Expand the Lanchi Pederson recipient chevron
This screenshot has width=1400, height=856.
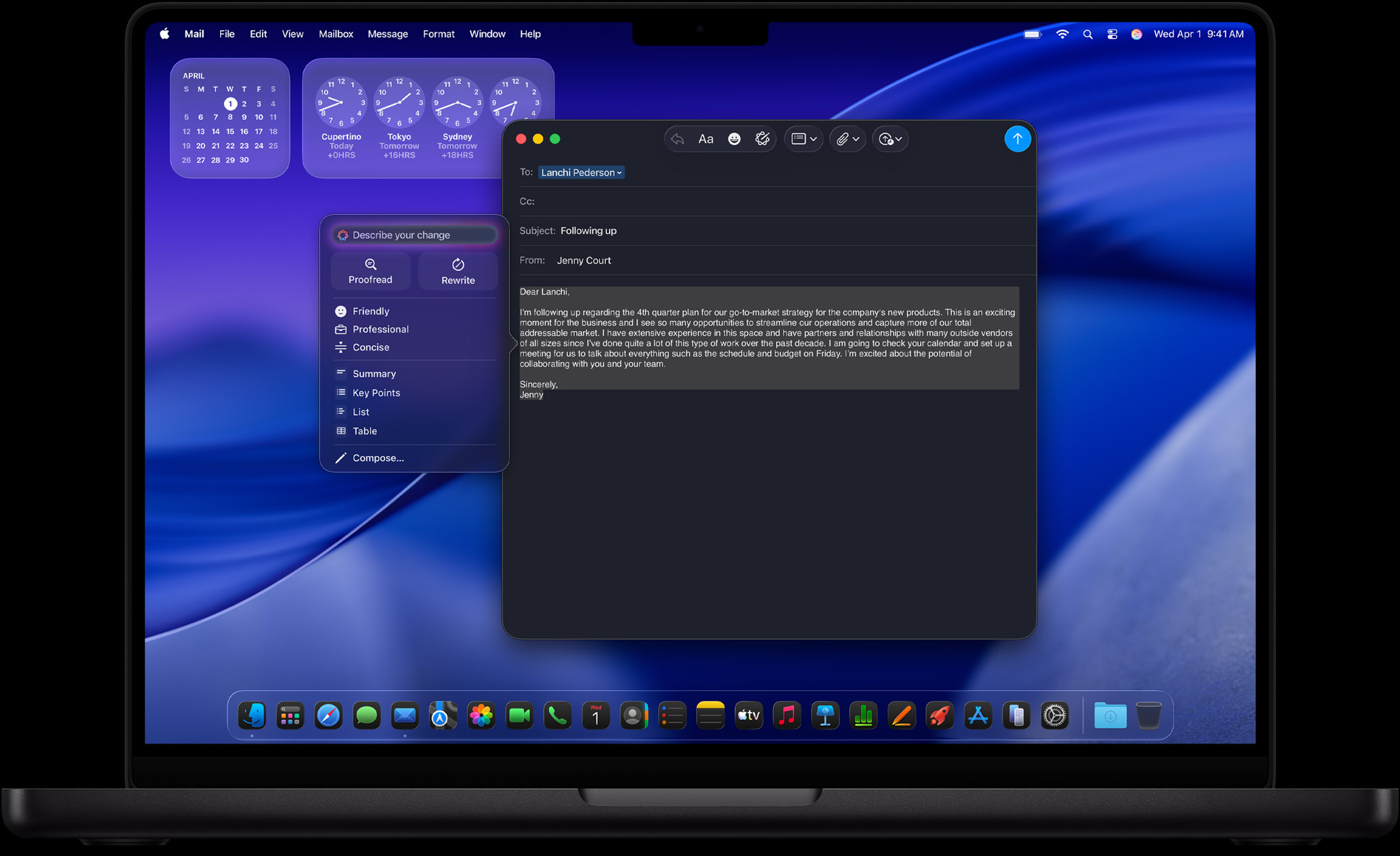[619, 172]
